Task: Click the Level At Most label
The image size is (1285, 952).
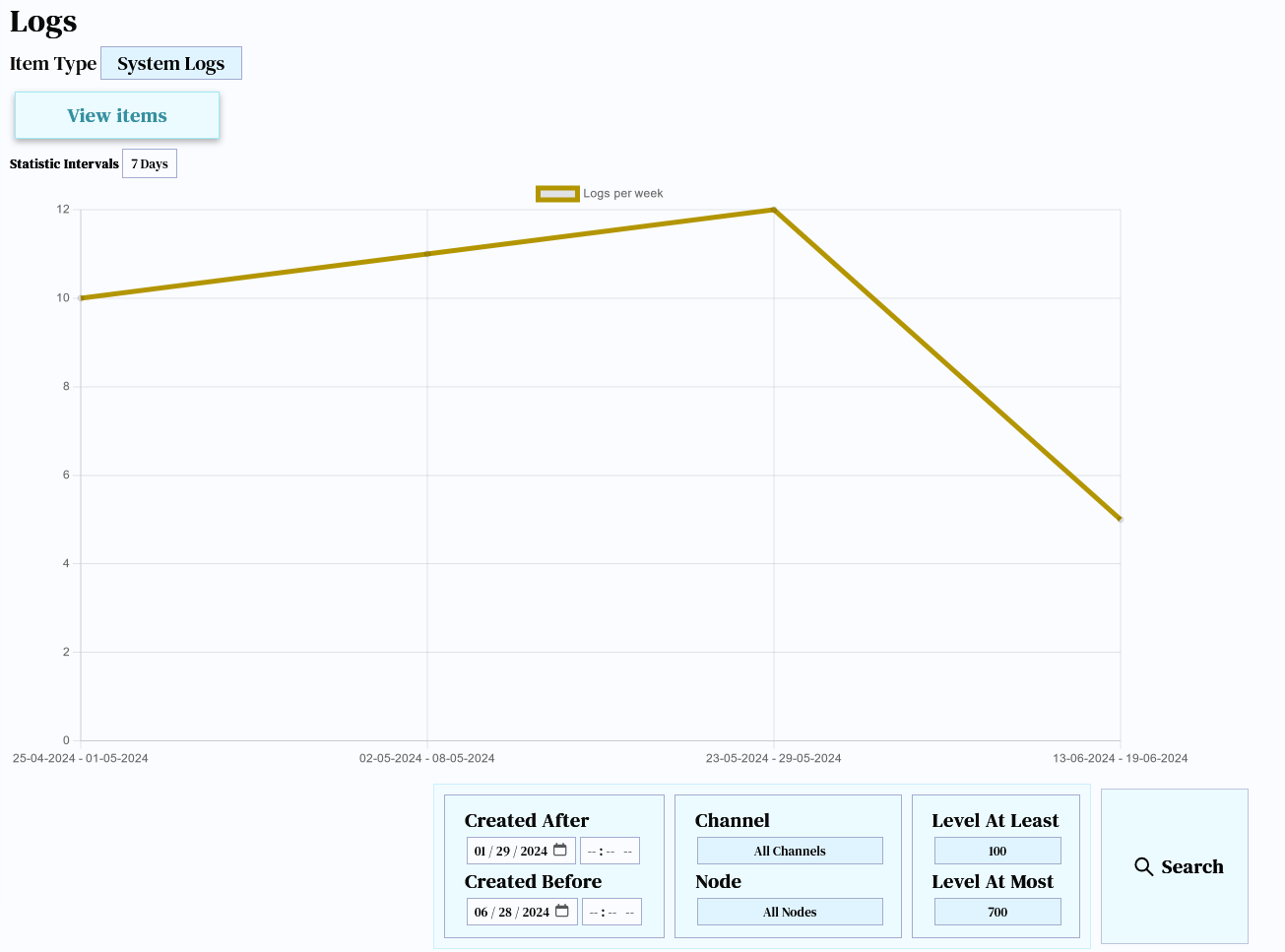Action: coord(993,881)
